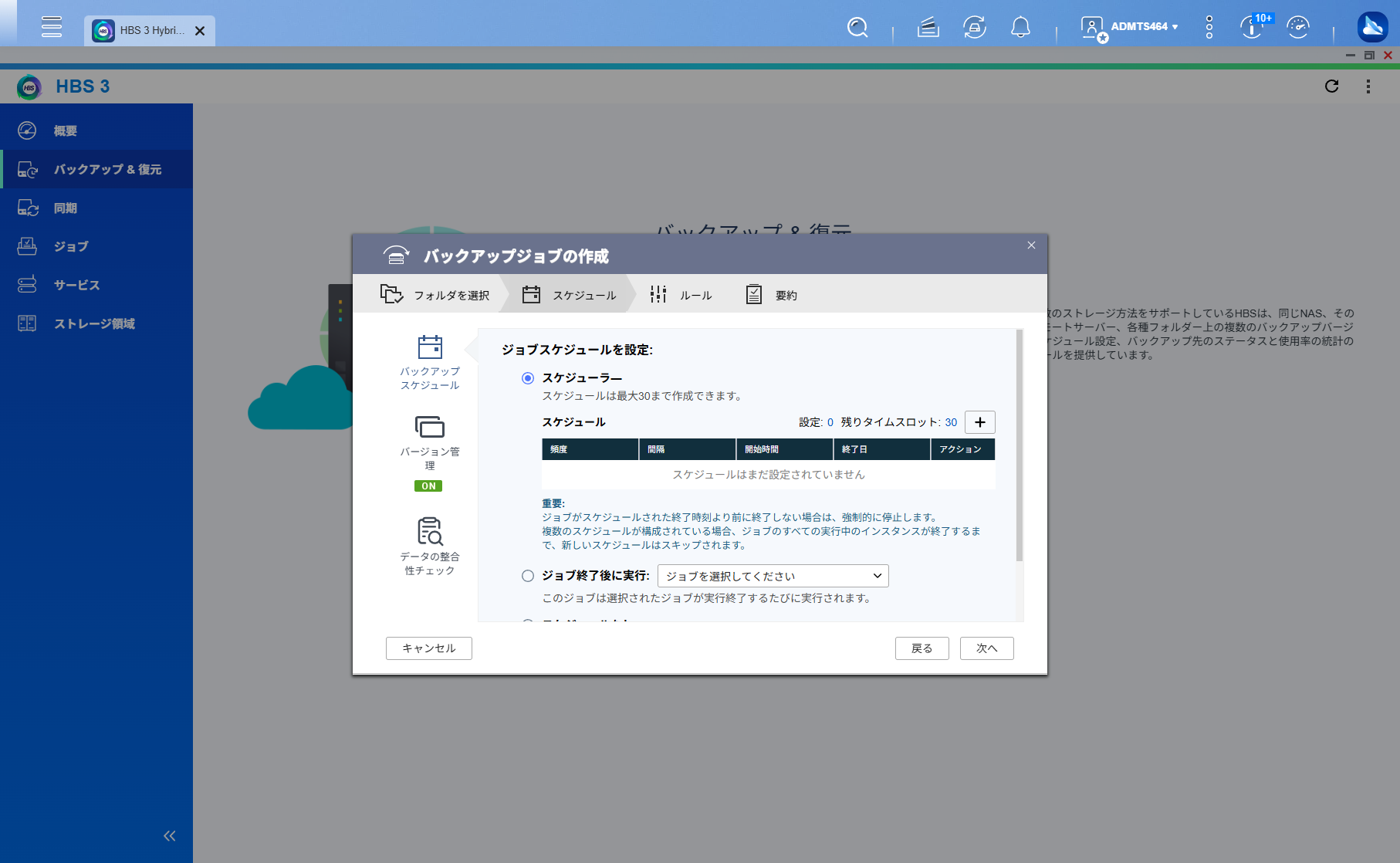Select the スケジューラー radio button

[528, 378]
